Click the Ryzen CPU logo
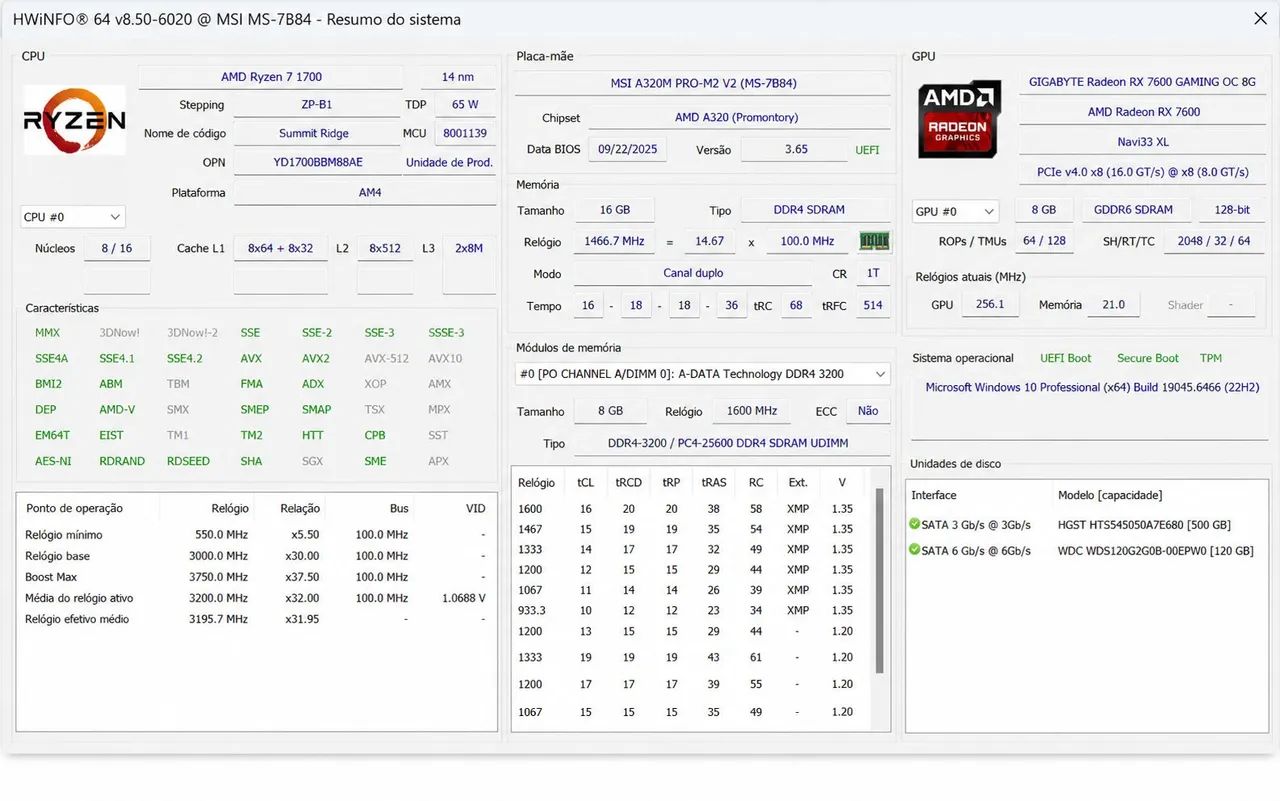Image resolution: width=1280 pixels, height=801 pixels. pyautogui.click(x=74, y=120)
